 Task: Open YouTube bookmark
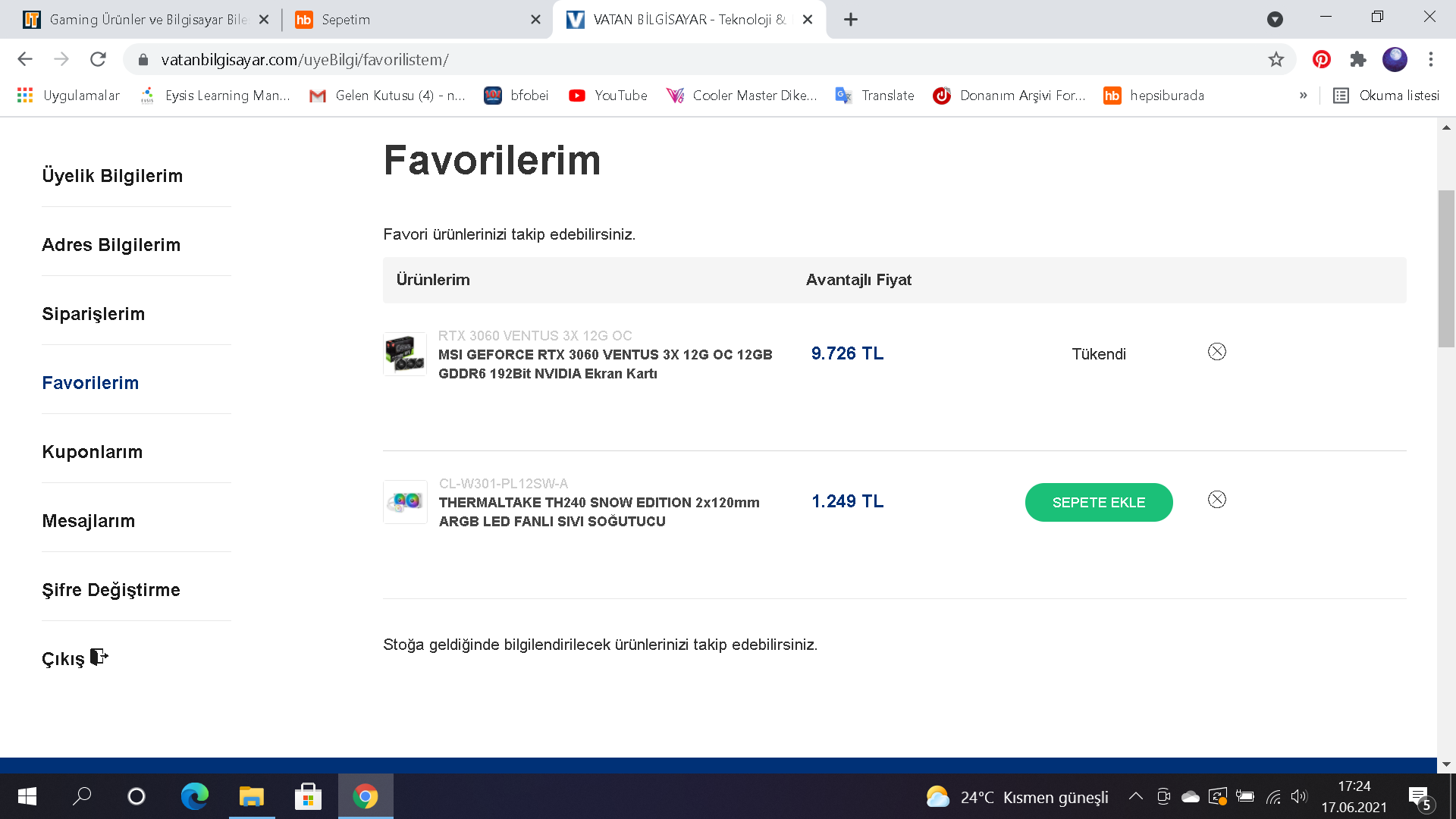coord(608,96)
